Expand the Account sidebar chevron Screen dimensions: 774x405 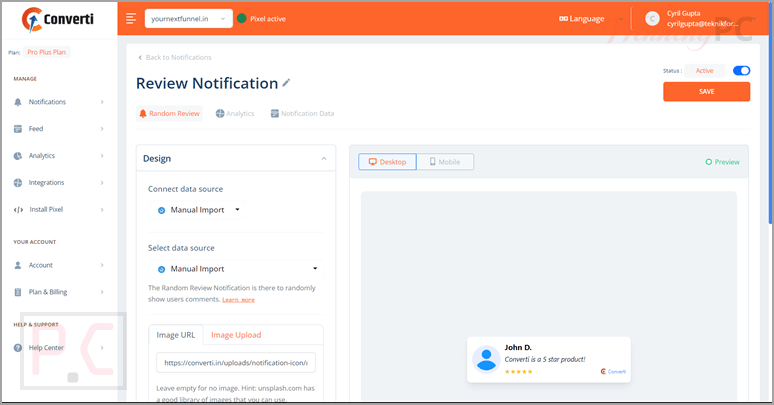(x=102, y=265)
